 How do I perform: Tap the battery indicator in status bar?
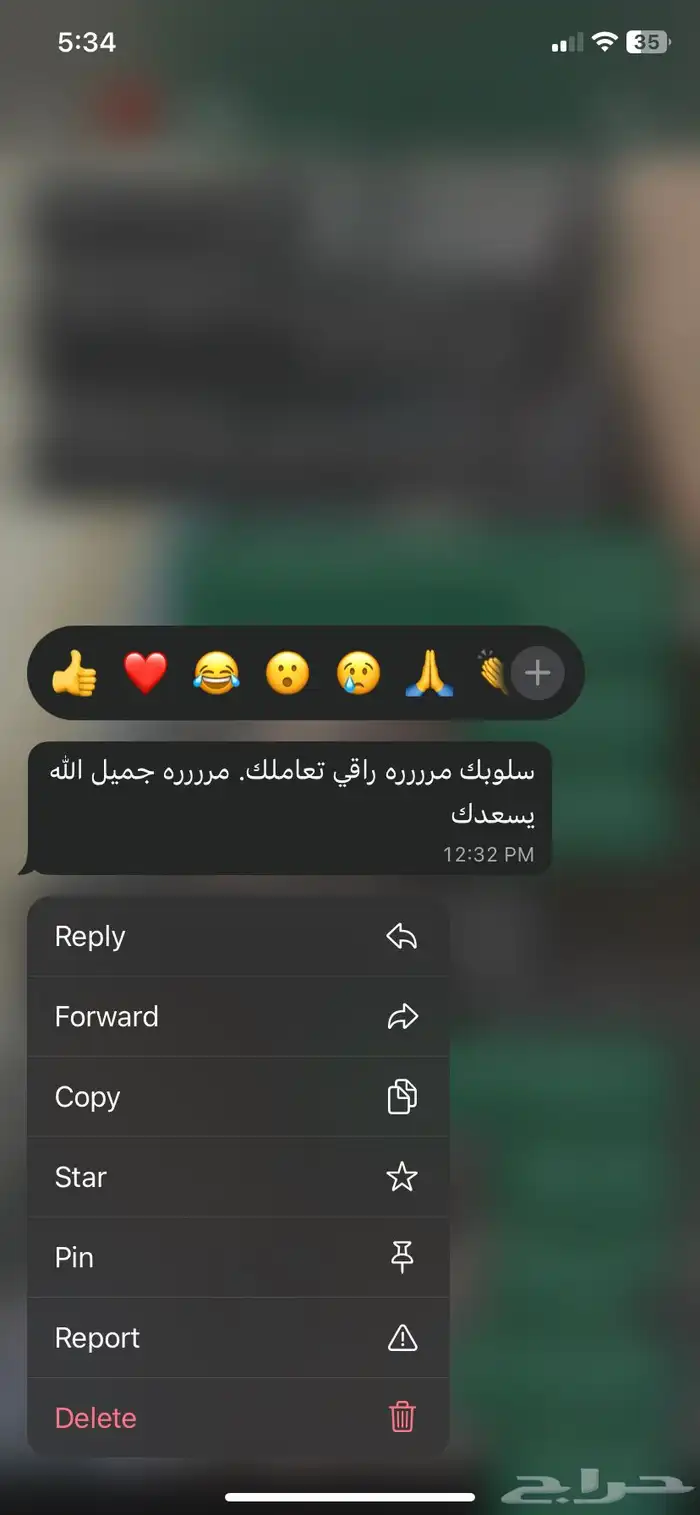coord(648,42)
